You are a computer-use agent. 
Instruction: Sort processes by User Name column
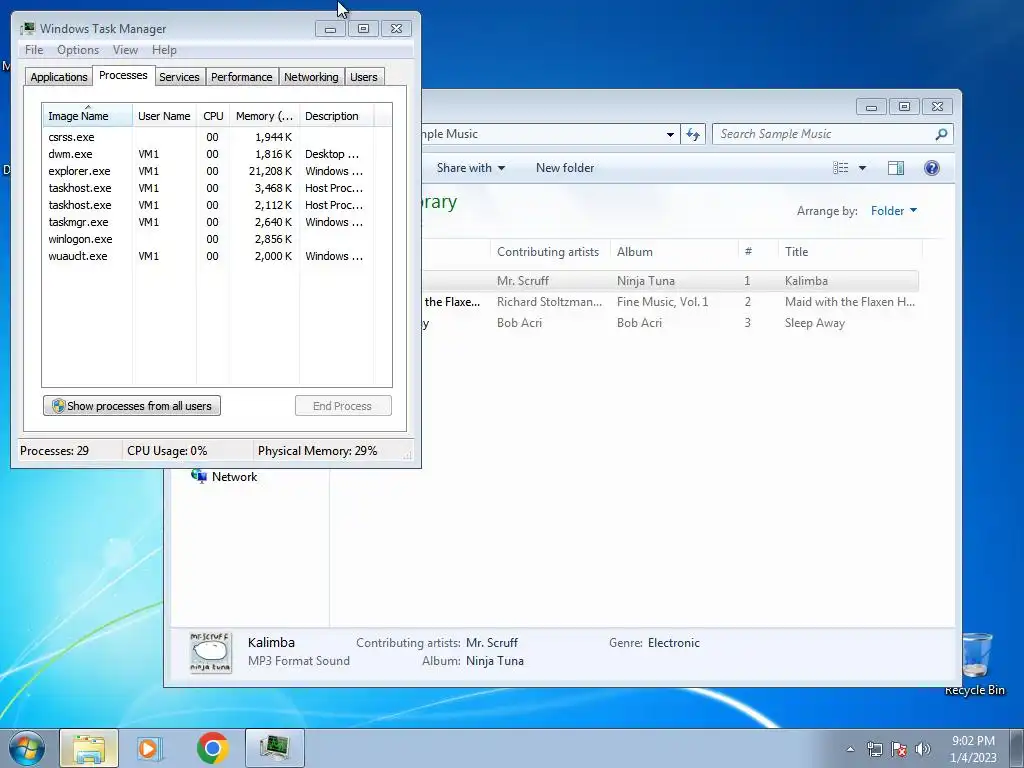(164, 116)
